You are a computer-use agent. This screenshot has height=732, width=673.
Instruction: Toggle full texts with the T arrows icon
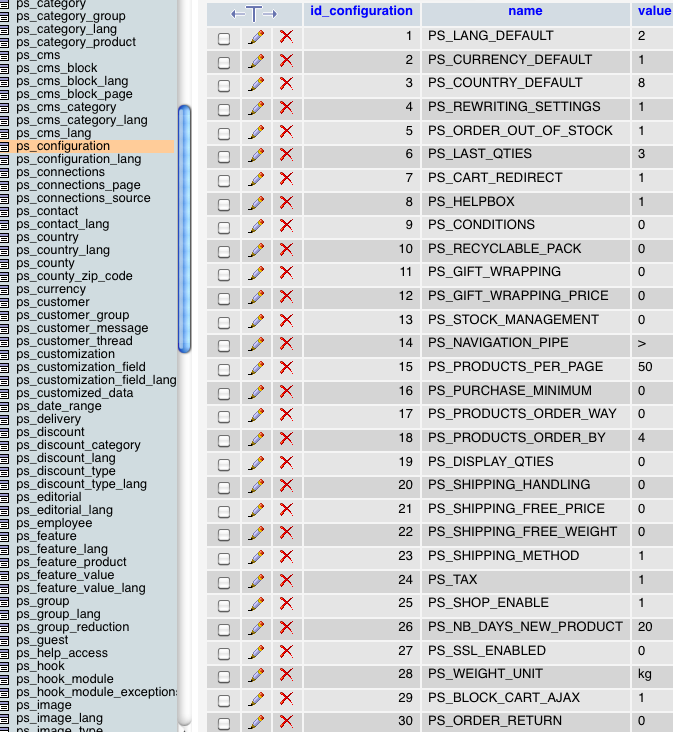(254, 14)
